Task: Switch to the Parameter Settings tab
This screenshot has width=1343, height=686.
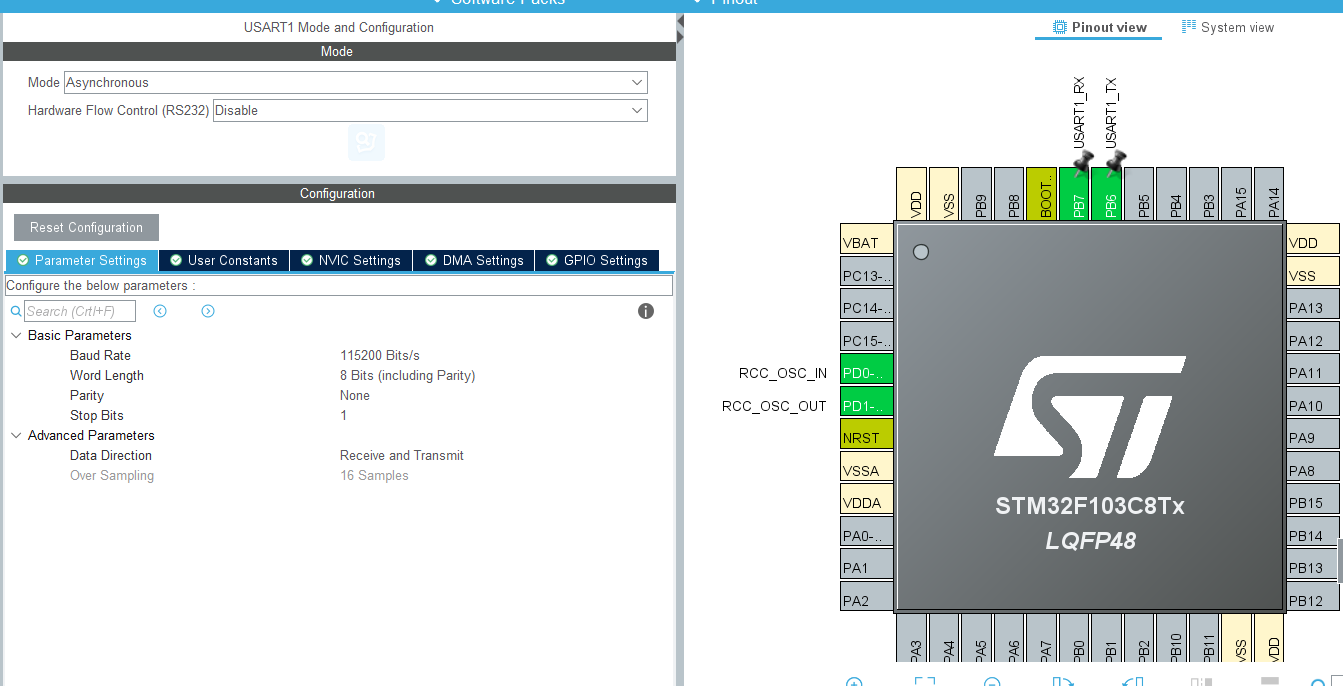Action: point(82,260)
